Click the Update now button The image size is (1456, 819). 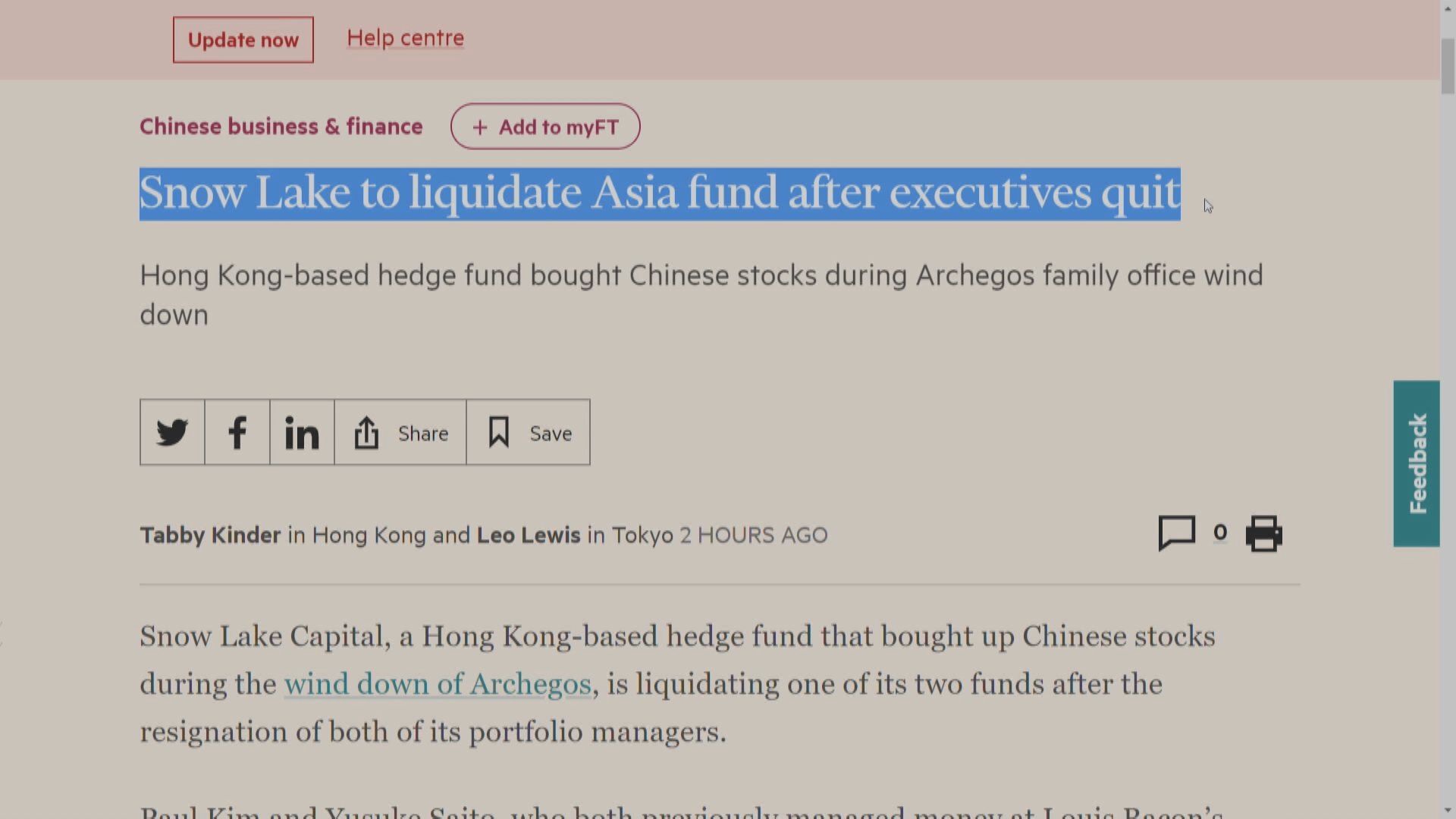pyautogui.click(x=243, y=40)
